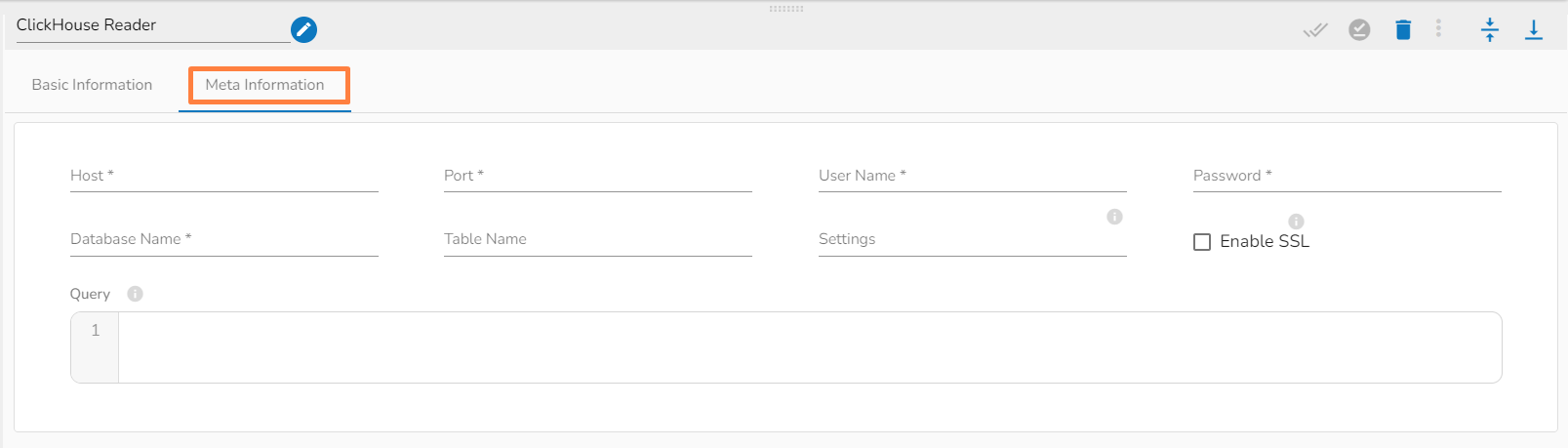The width and height of the screenshot is (1568, 448).
Task: Click into the User Name field
Action: tap(972, 177)
